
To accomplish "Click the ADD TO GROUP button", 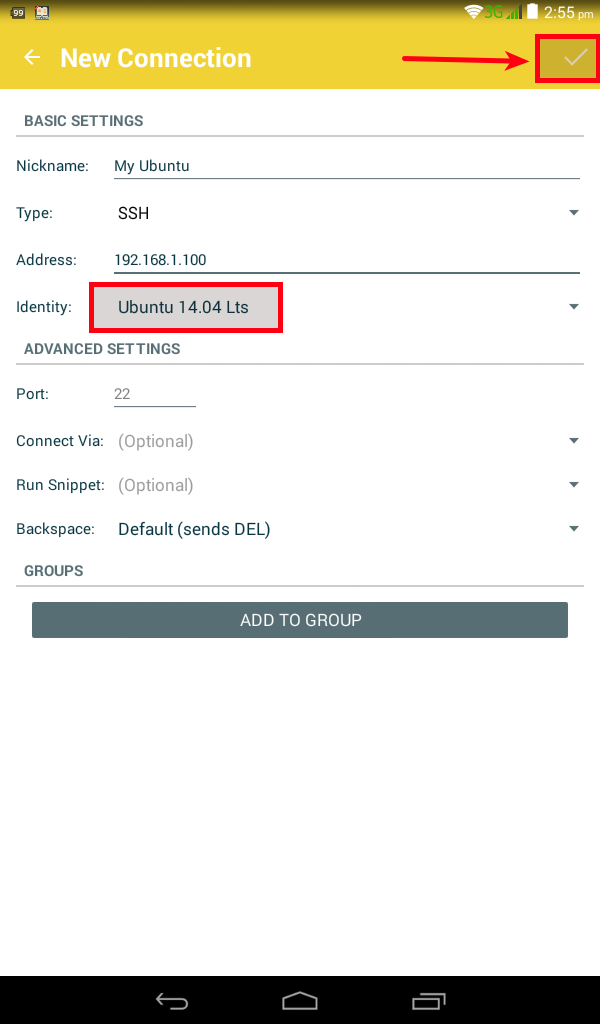I will click(x=300, y=620).
